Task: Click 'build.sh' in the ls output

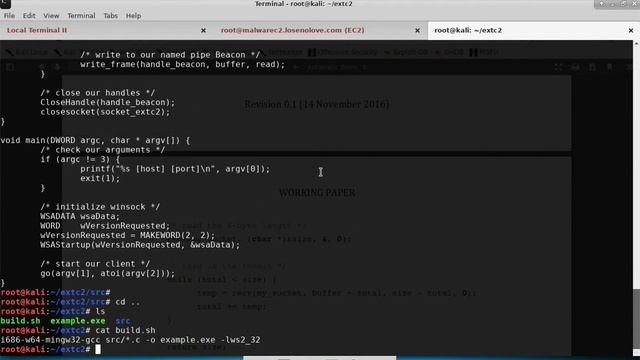Action: pyautogui.click(x=20, y=321)
